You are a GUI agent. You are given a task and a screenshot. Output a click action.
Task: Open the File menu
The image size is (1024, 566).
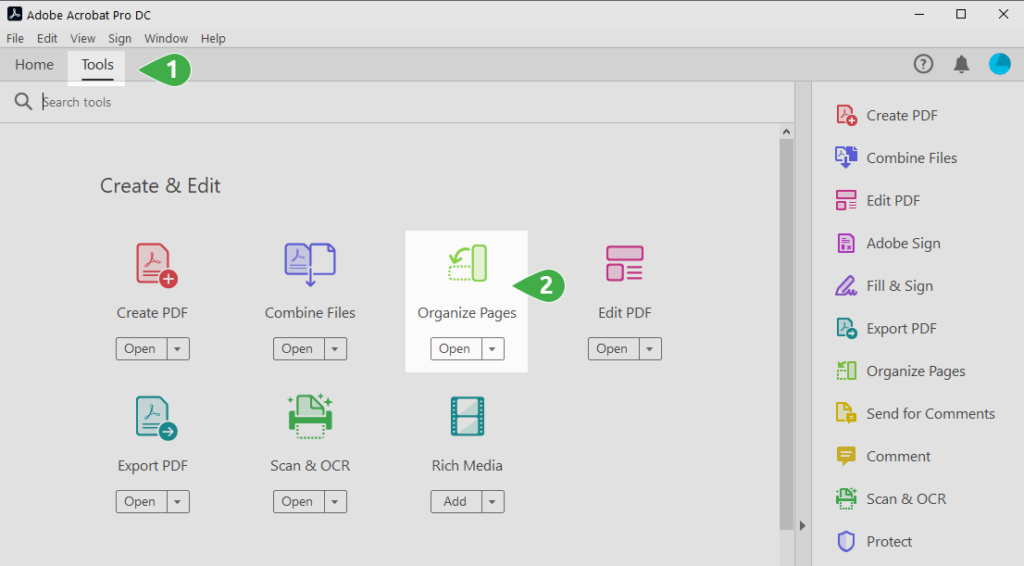tap(15, 39)
